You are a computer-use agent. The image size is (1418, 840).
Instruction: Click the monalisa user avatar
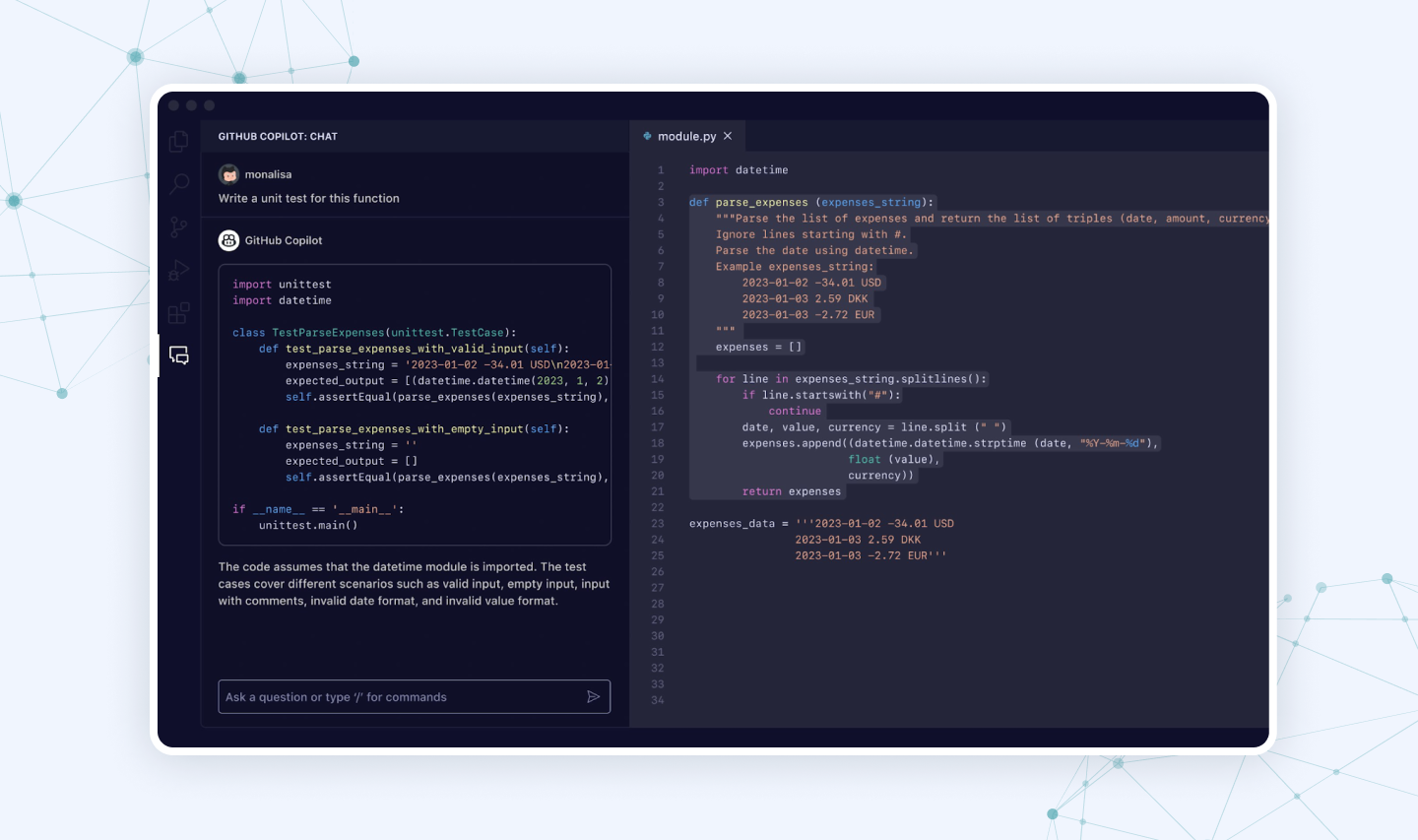tap(228, 174)
